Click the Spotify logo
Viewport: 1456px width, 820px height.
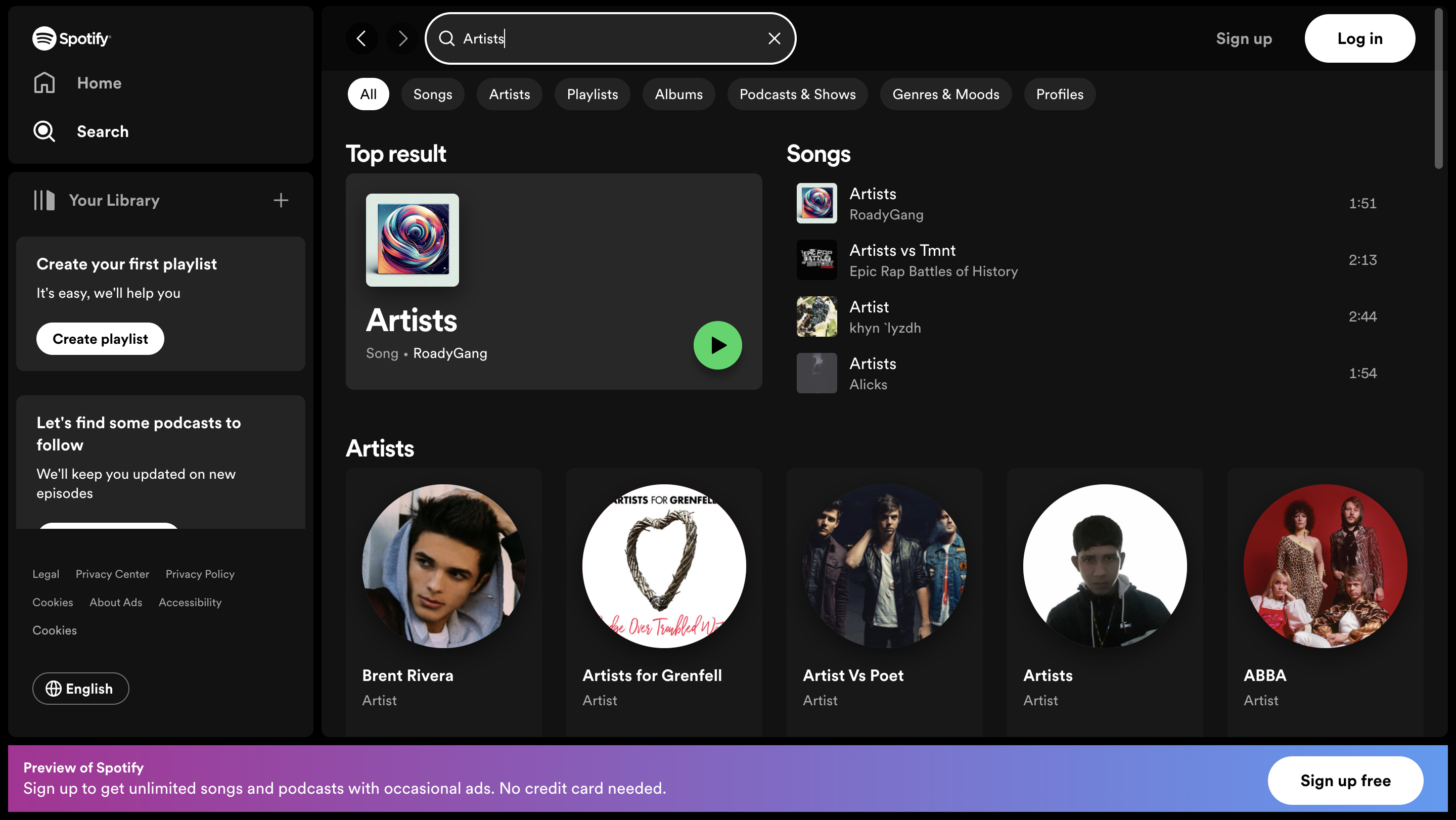tap(71, 38)
